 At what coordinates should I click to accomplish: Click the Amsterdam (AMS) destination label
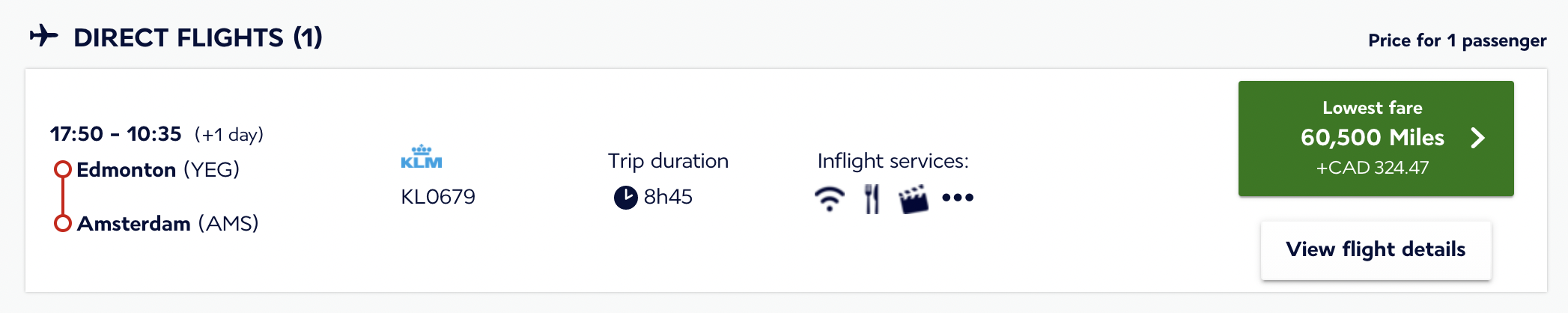pyautogui.click(x=168, y=224)
